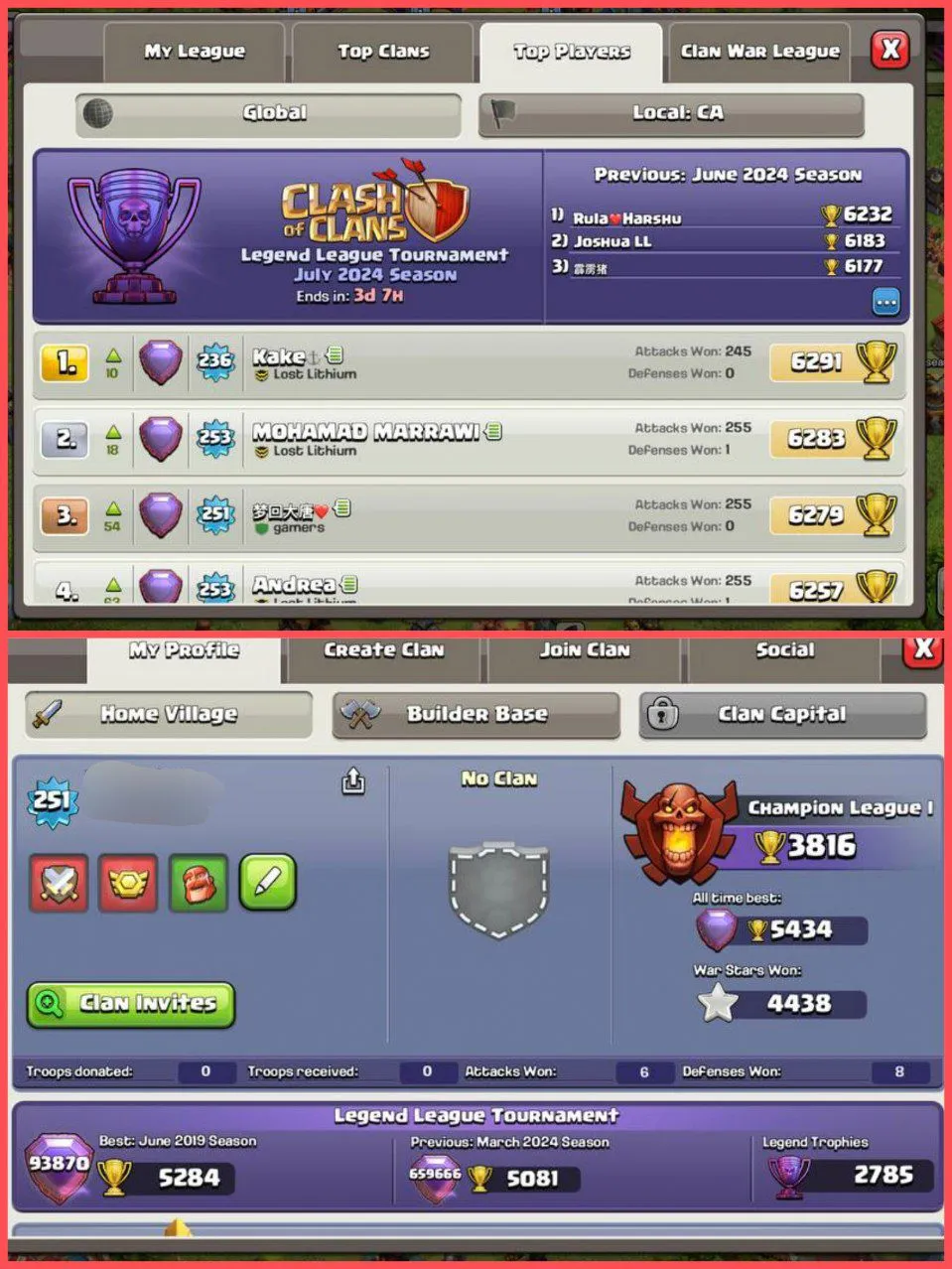Select the Home Village view
The image size is (952, 1269).
[168, 714]
